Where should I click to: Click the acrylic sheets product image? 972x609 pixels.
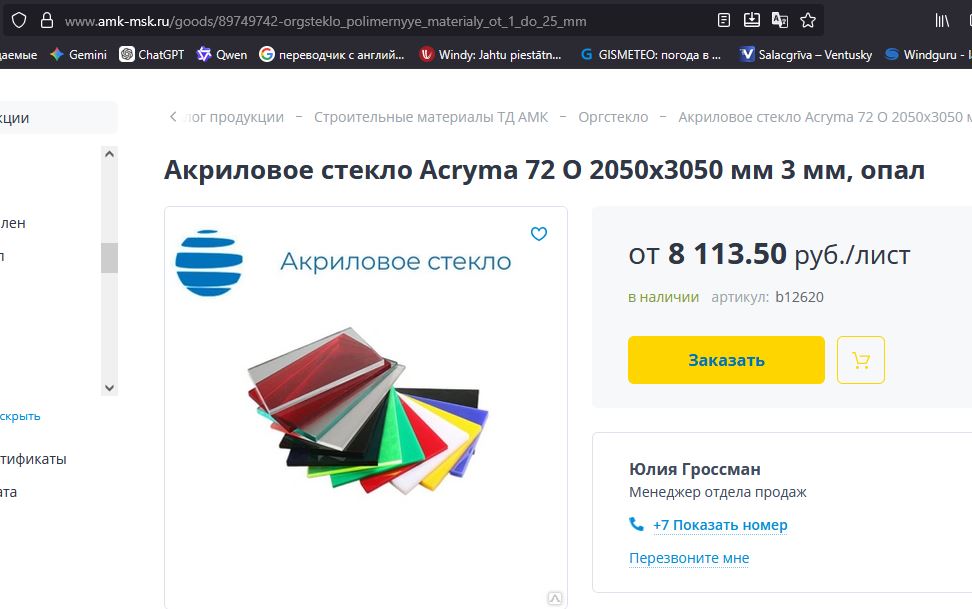[x=367, y=410]
